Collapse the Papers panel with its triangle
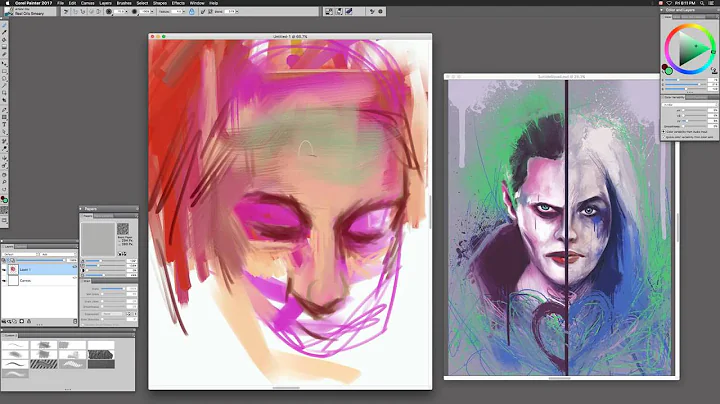Viewport: 720px width, 404px height. click(x=81, y=208)
